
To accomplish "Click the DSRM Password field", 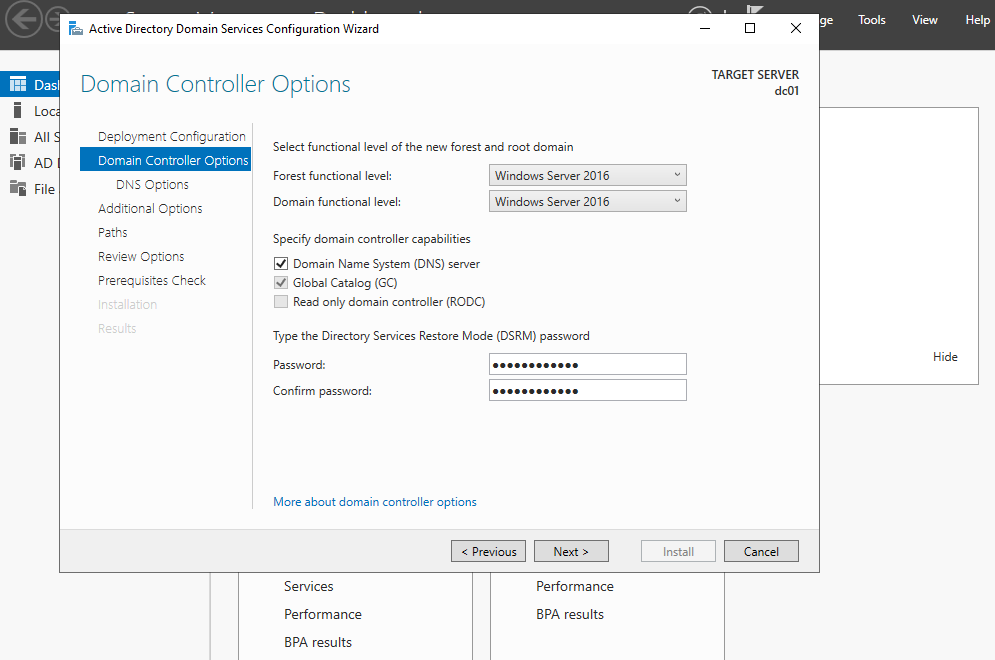I will [588, 364].
